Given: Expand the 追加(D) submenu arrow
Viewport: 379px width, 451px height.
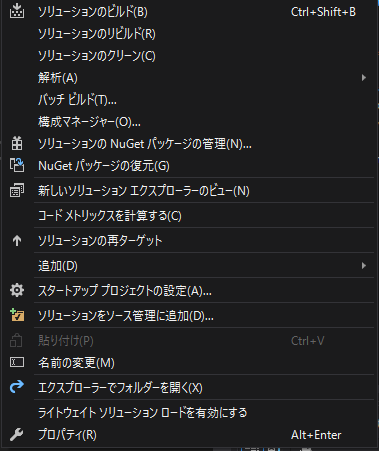Looking at the screenshot, I should 364,266.
